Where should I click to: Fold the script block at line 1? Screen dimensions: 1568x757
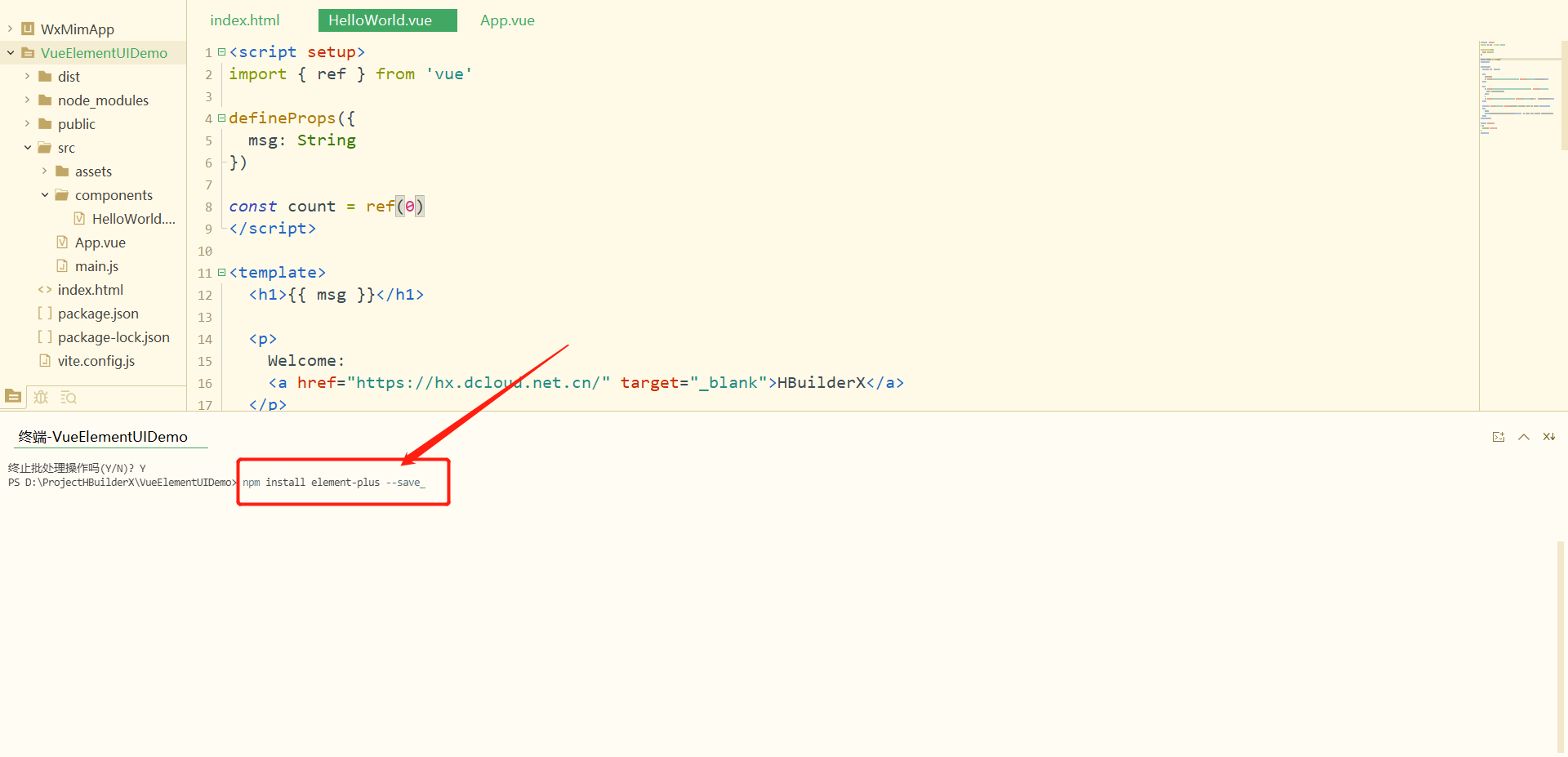coord(221,52)
